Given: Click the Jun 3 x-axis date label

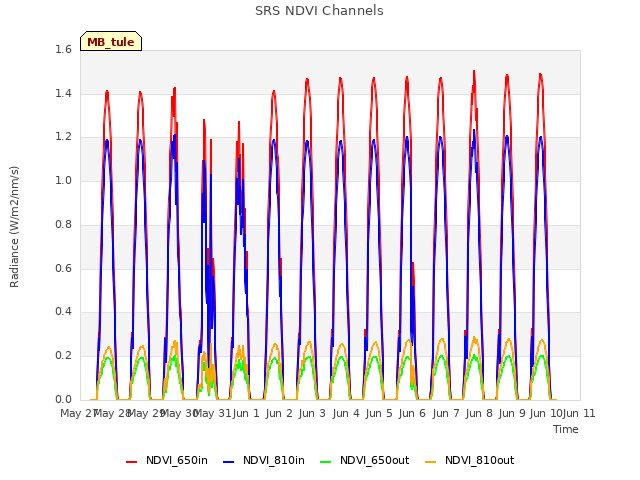Looking at the screenshot, I should click(312, 413).
